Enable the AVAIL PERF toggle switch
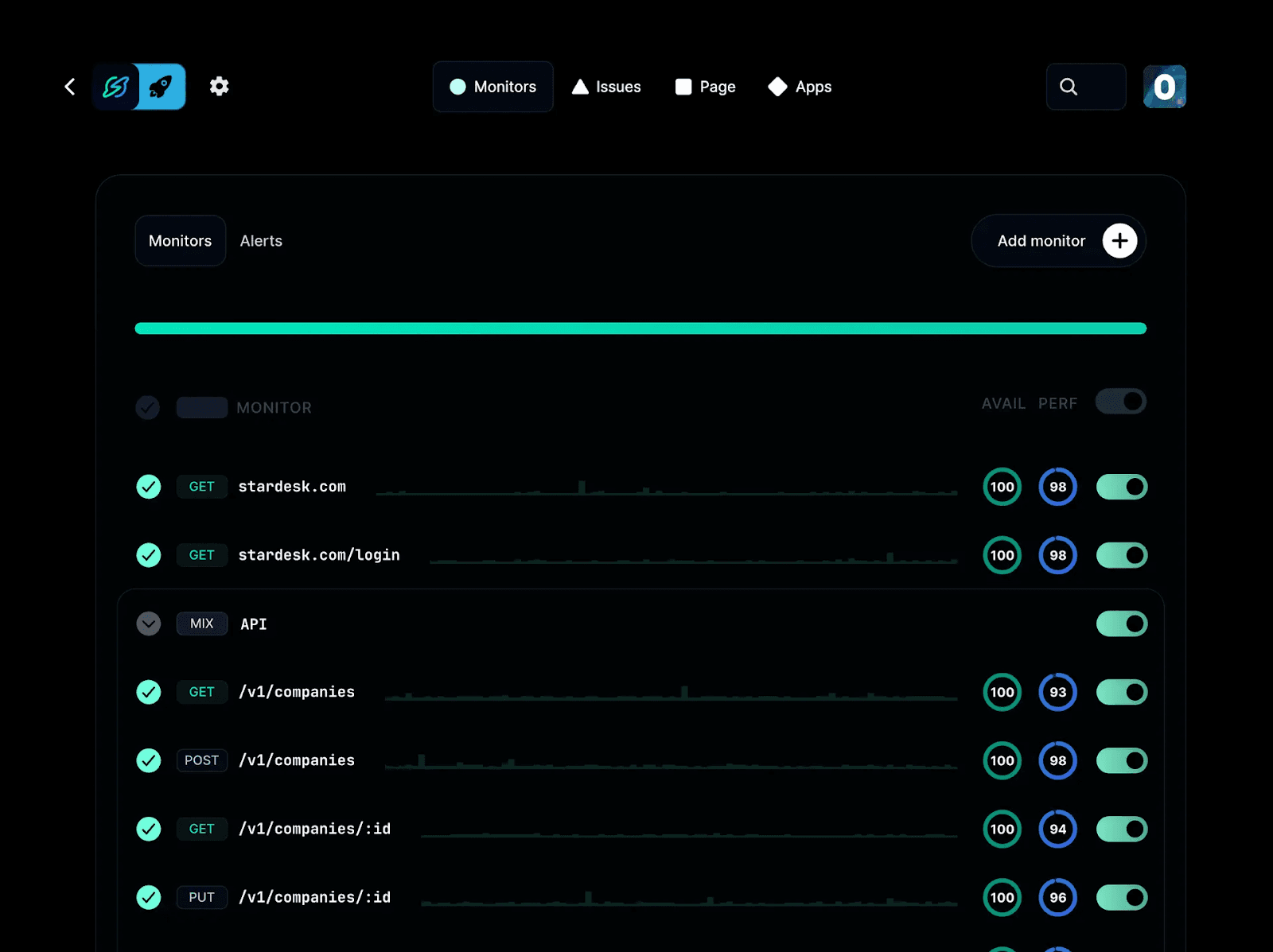 click(x=1121, y=402)
